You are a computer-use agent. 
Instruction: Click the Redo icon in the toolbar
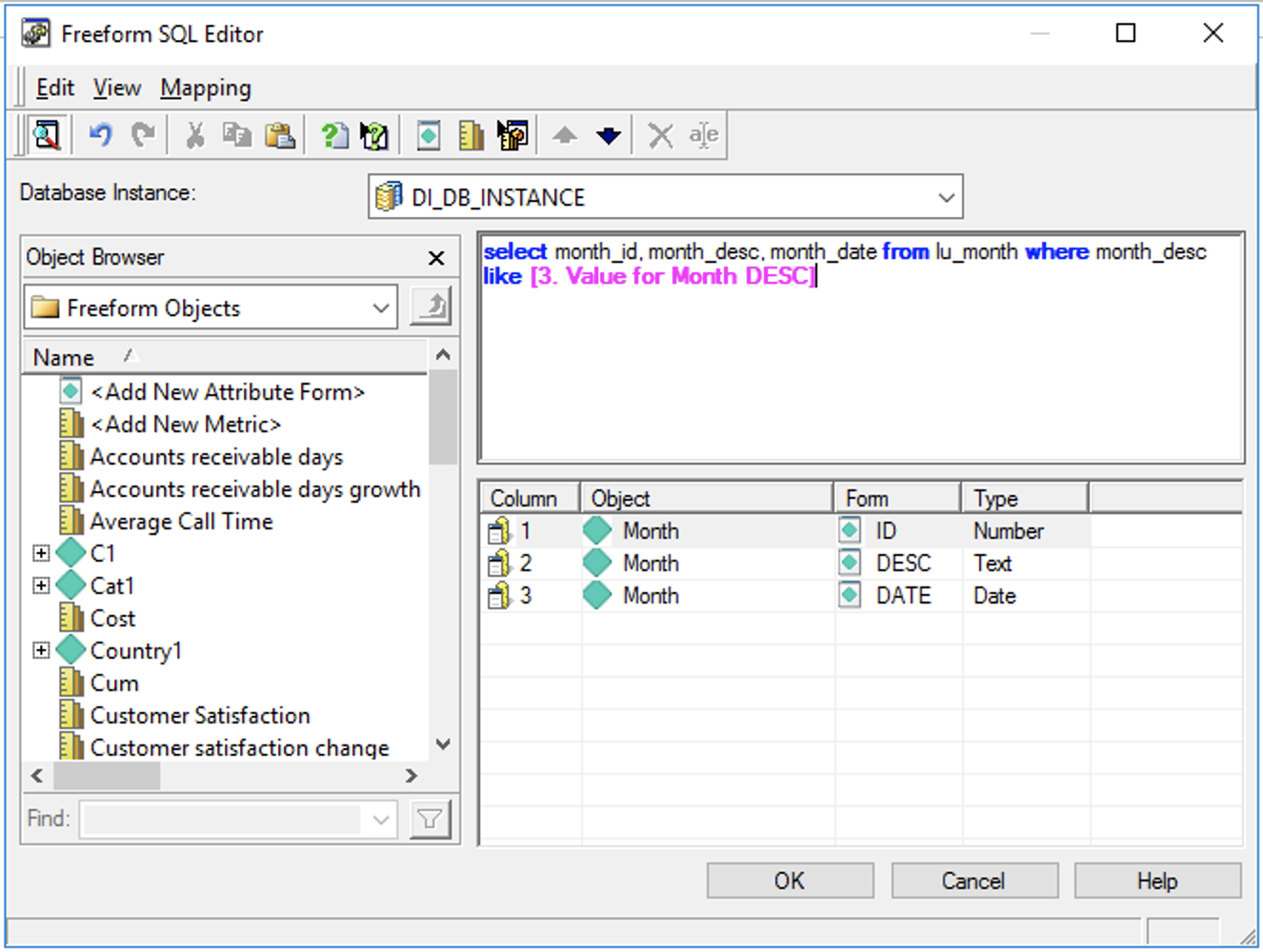click(x=142, y=134)
